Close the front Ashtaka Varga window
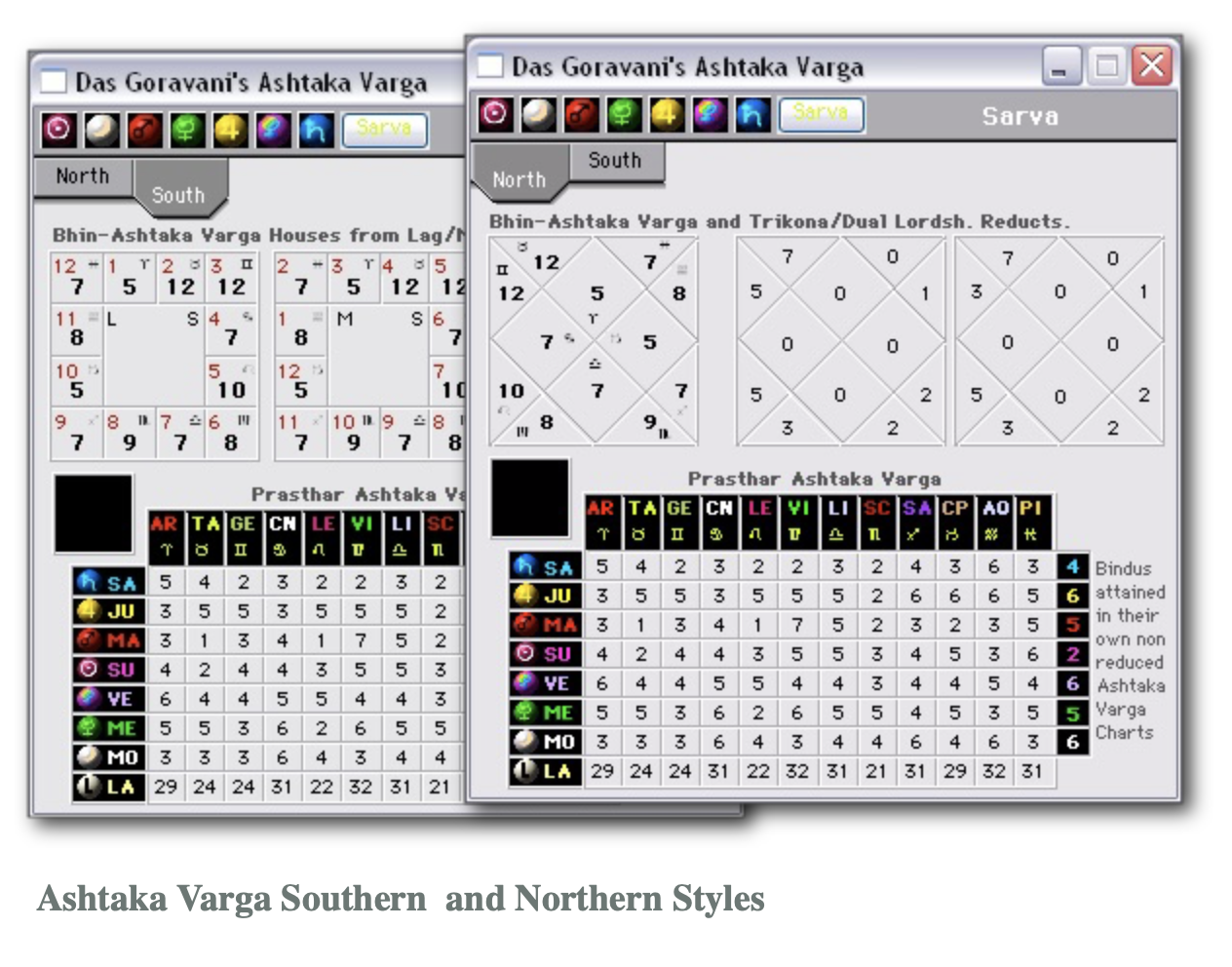The image size is (1232, 967). (1151, 66)
